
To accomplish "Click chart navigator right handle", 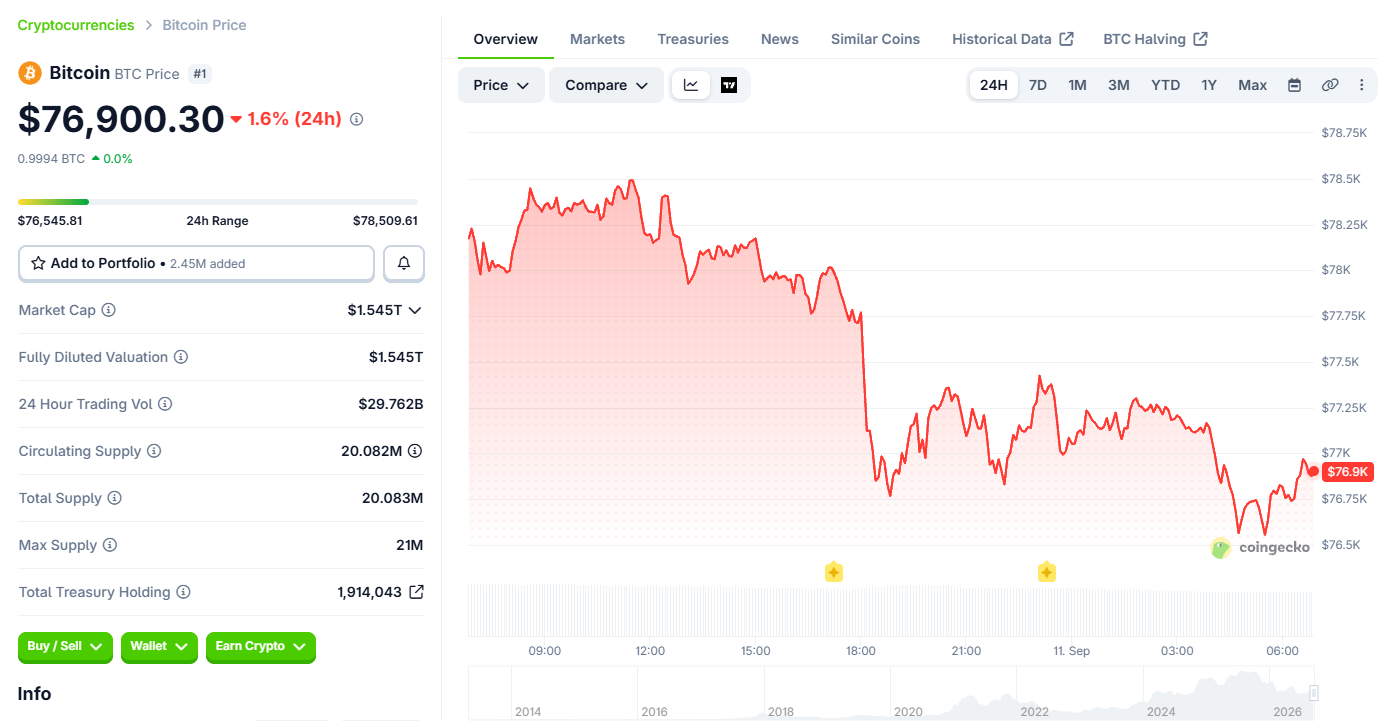I will click(x=1314, y=692).
